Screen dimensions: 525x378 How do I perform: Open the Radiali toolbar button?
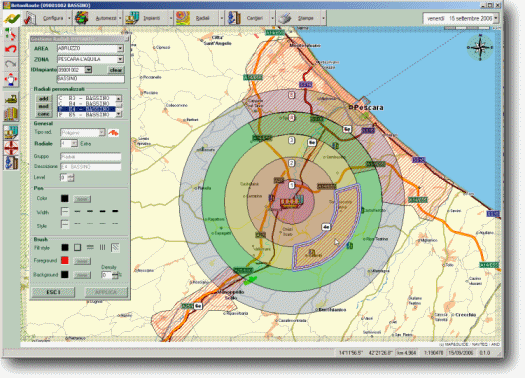(x=196, y=18)
